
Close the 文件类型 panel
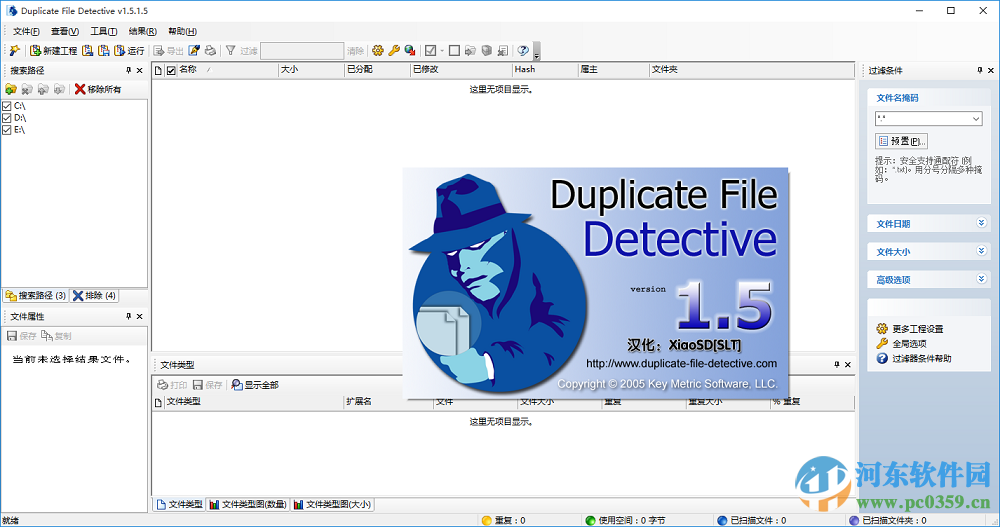pos(848,364)
